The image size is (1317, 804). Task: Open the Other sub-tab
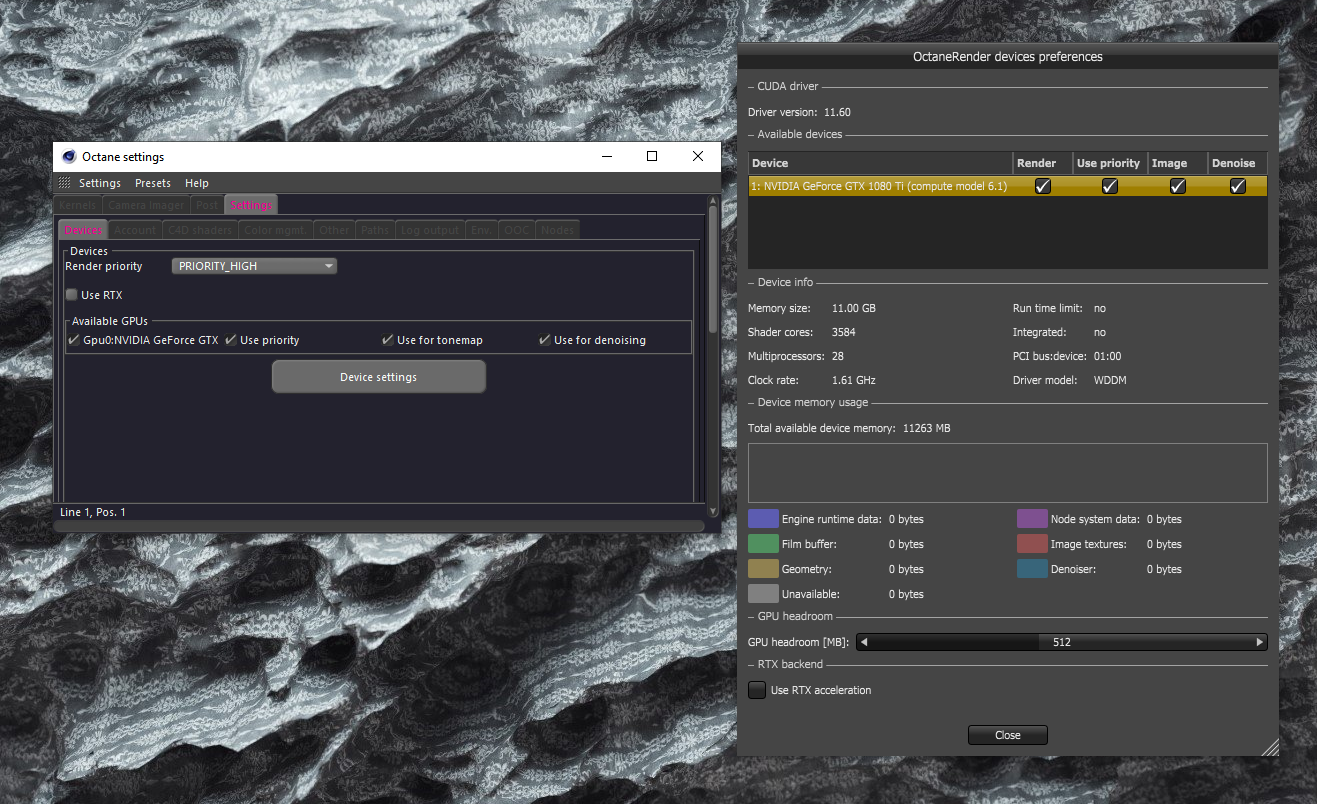(334, 230)
